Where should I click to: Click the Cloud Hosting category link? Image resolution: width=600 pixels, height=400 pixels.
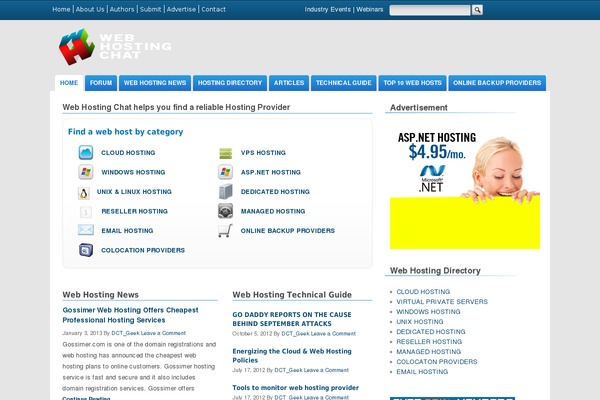(x=128, y=153)
